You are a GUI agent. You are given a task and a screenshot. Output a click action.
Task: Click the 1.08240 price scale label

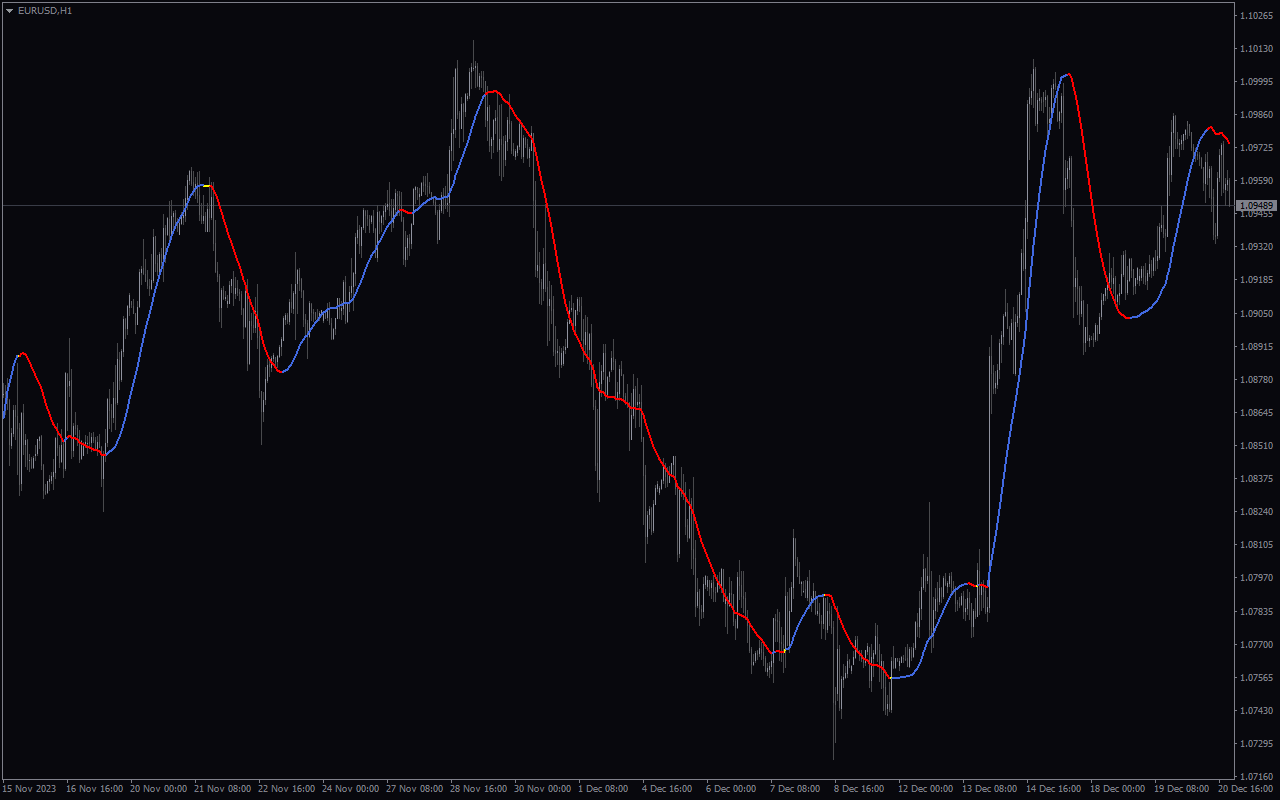click(1256, 512)
